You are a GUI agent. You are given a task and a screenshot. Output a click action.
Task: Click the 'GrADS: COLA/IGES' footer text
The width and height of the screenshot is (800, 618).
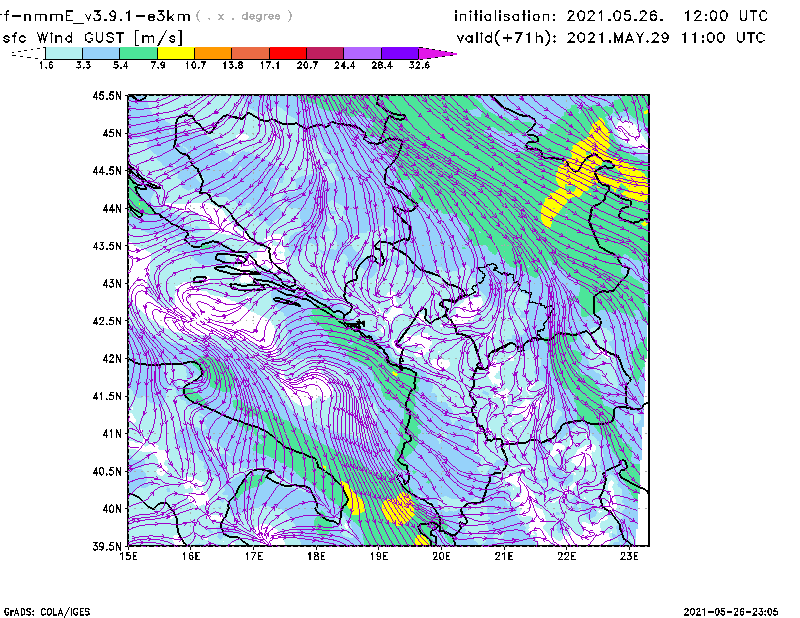(x=46, y=612)
